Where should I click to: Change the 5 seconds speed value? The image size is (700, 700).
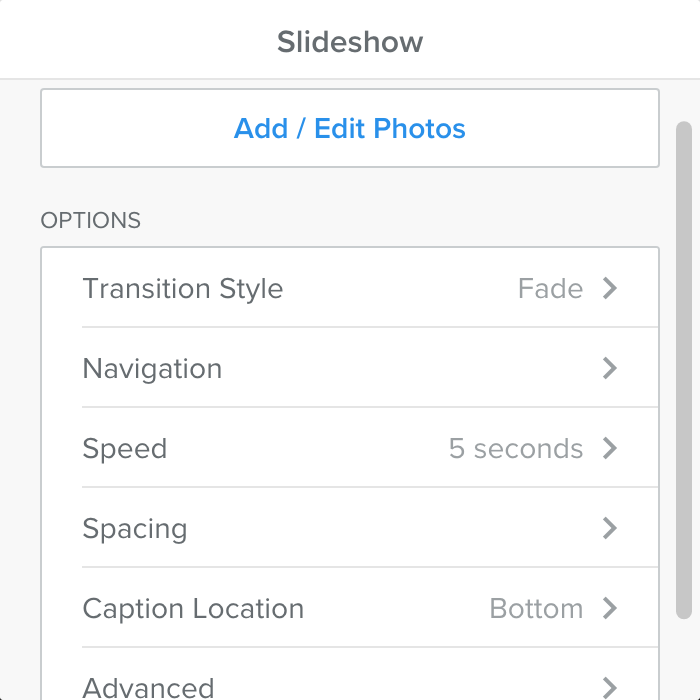(x=515, y=449)
